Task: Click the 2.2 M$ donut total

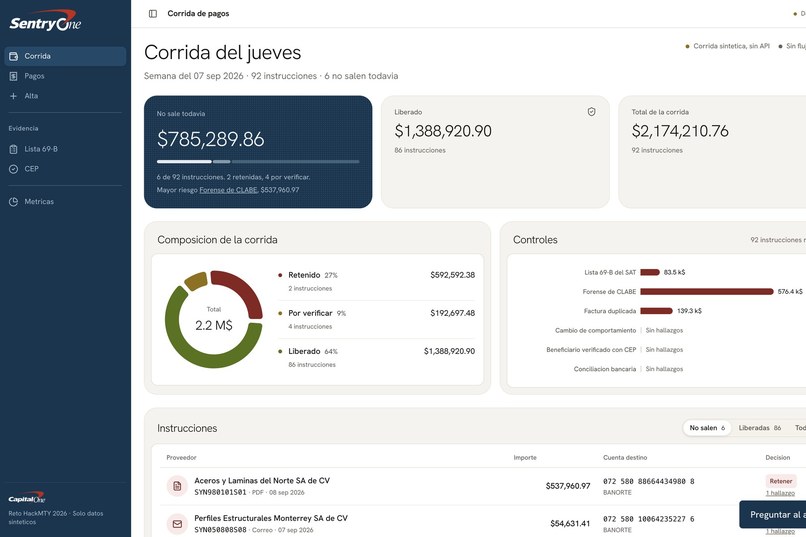Action: click(214, 325)
